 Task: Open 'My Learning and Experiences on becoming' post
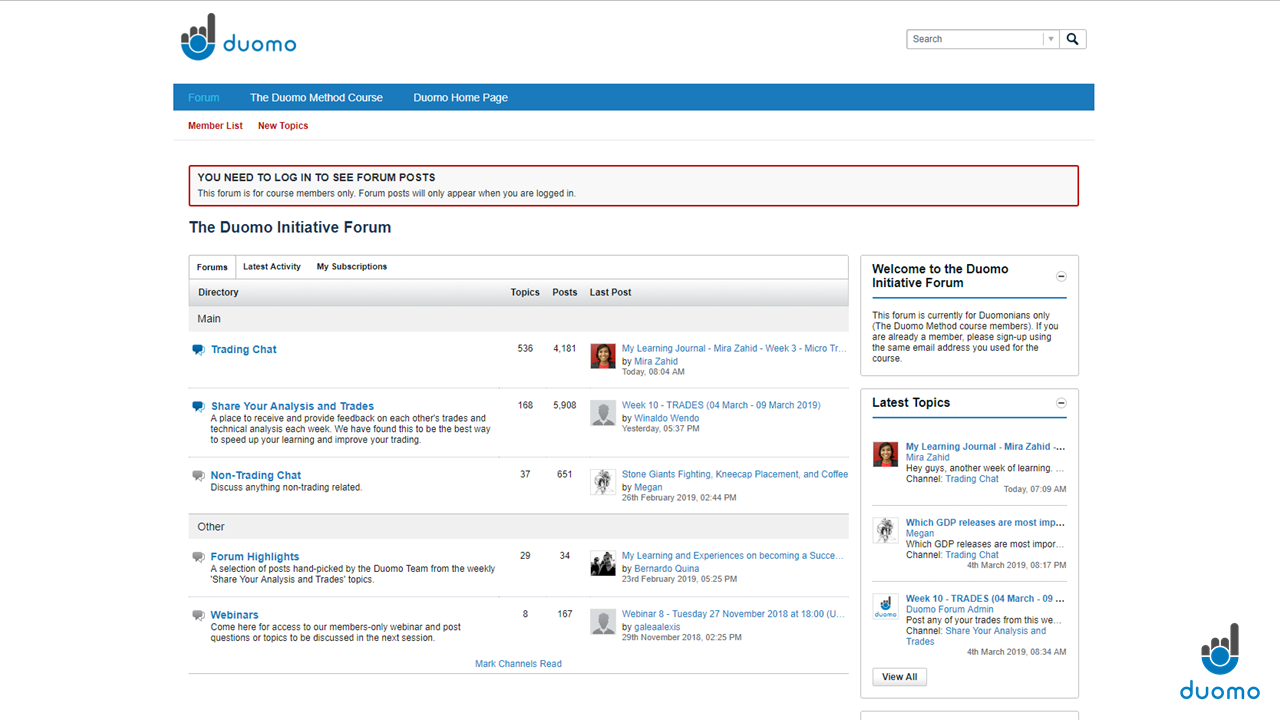click(733, 555)
